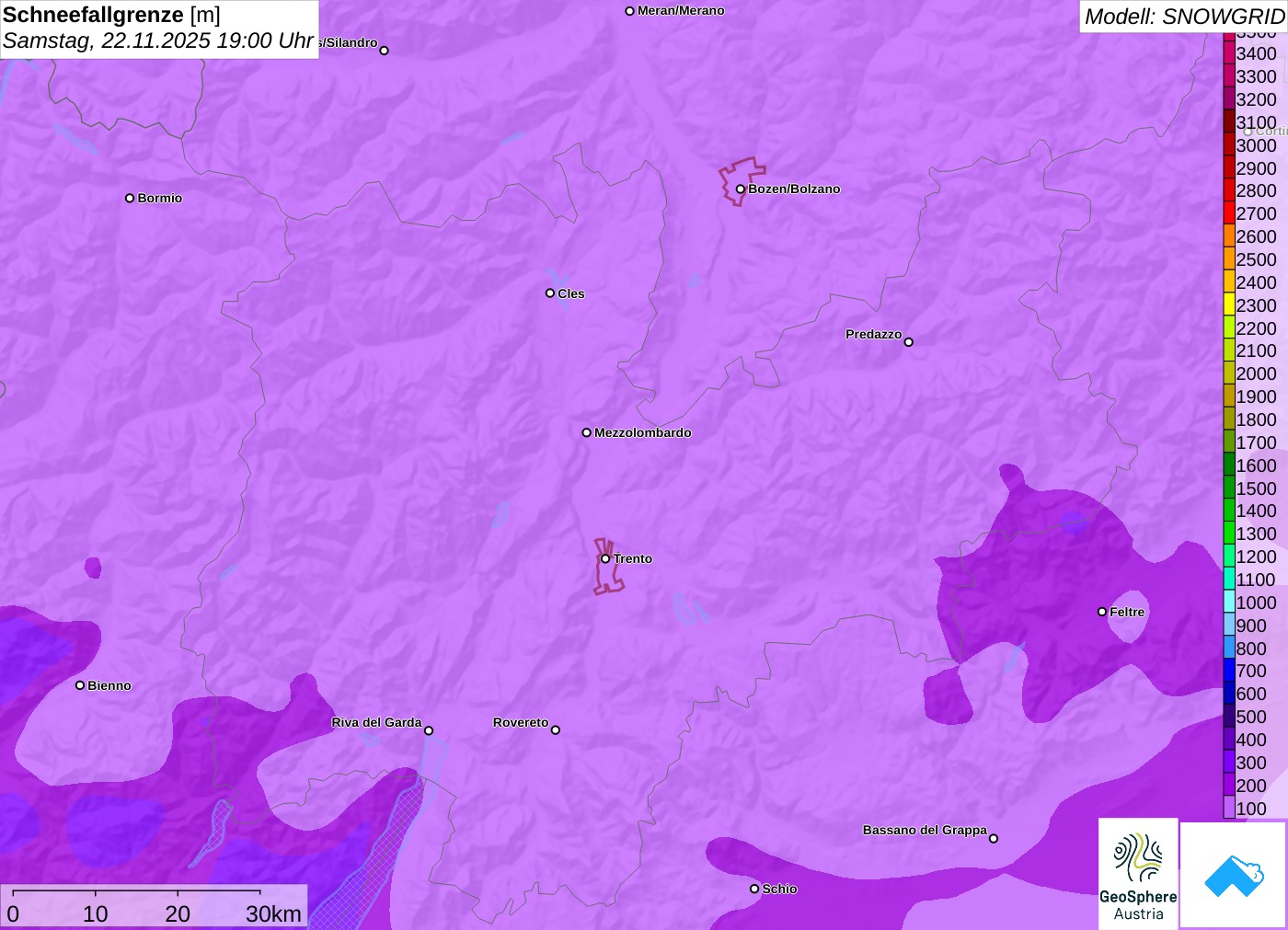The height and width of the screenshot is (930, 1288).
Task: Click the Feltre town marker
Action: pos(1102,612)
